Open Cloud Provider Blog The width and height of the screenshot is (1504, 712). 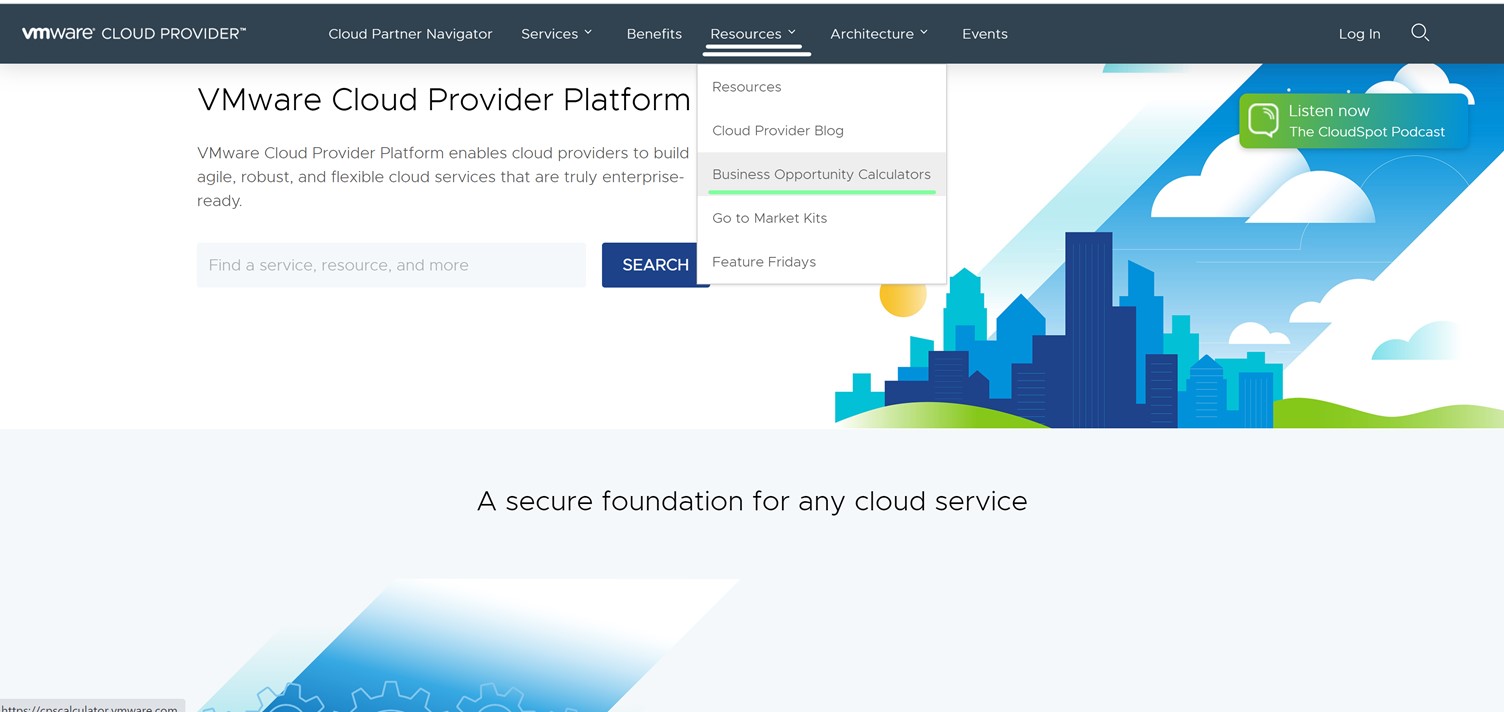[822, 131]
